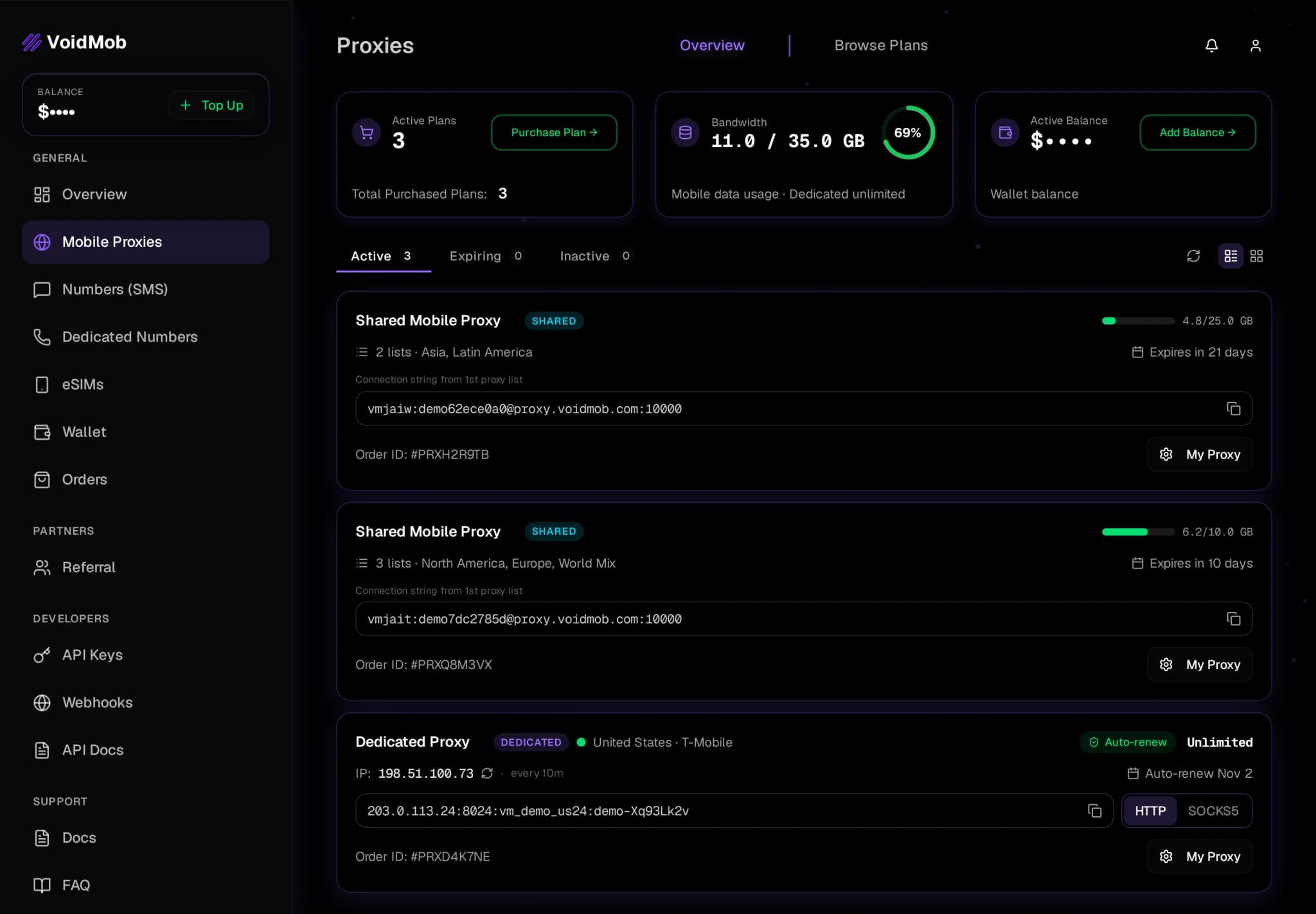Open Referral page
This screenshot has width=1316, height=914.
pos(145,568)
